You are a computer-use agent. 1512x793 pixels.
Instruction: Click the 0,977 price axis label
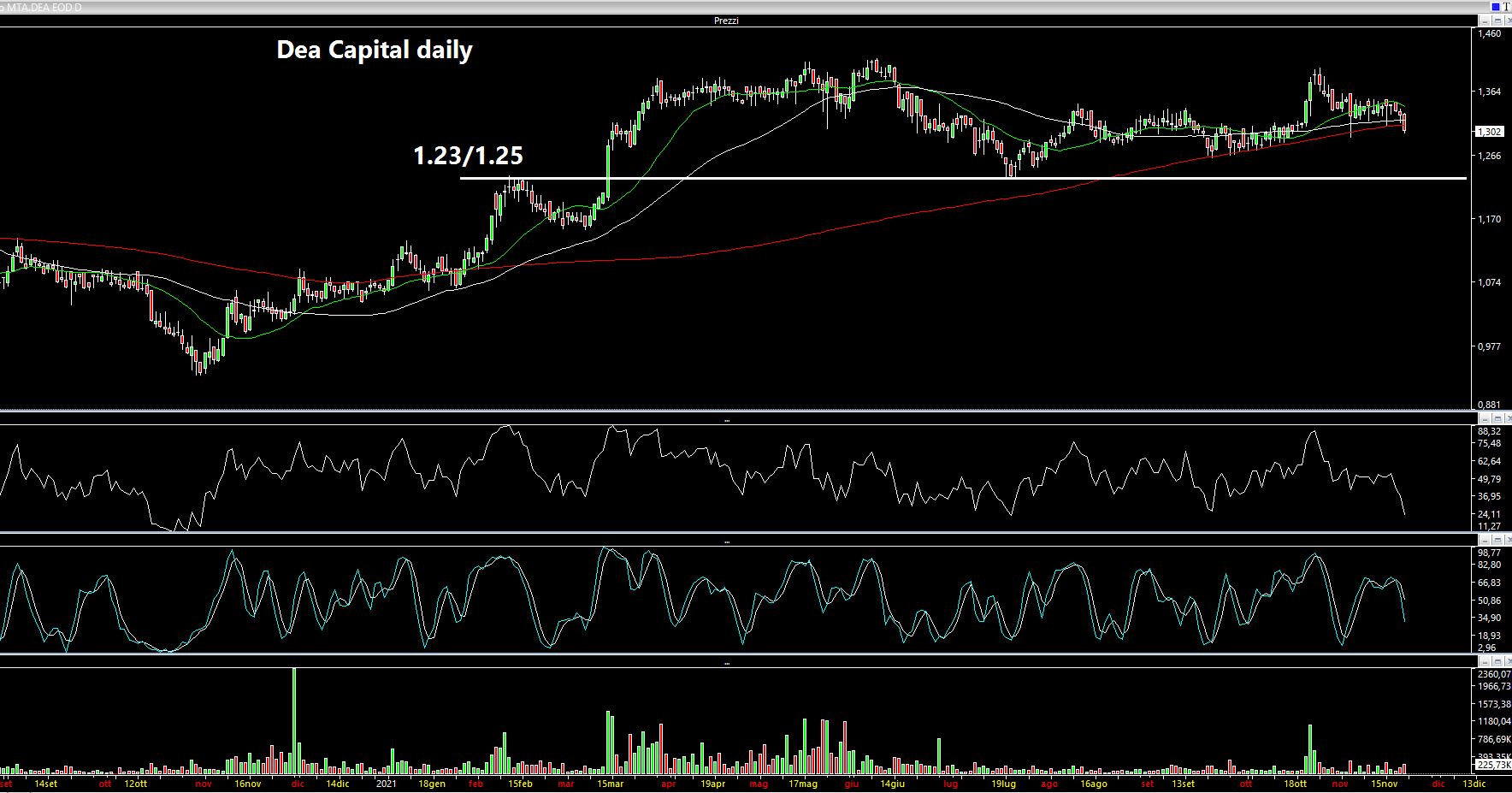1491,346
